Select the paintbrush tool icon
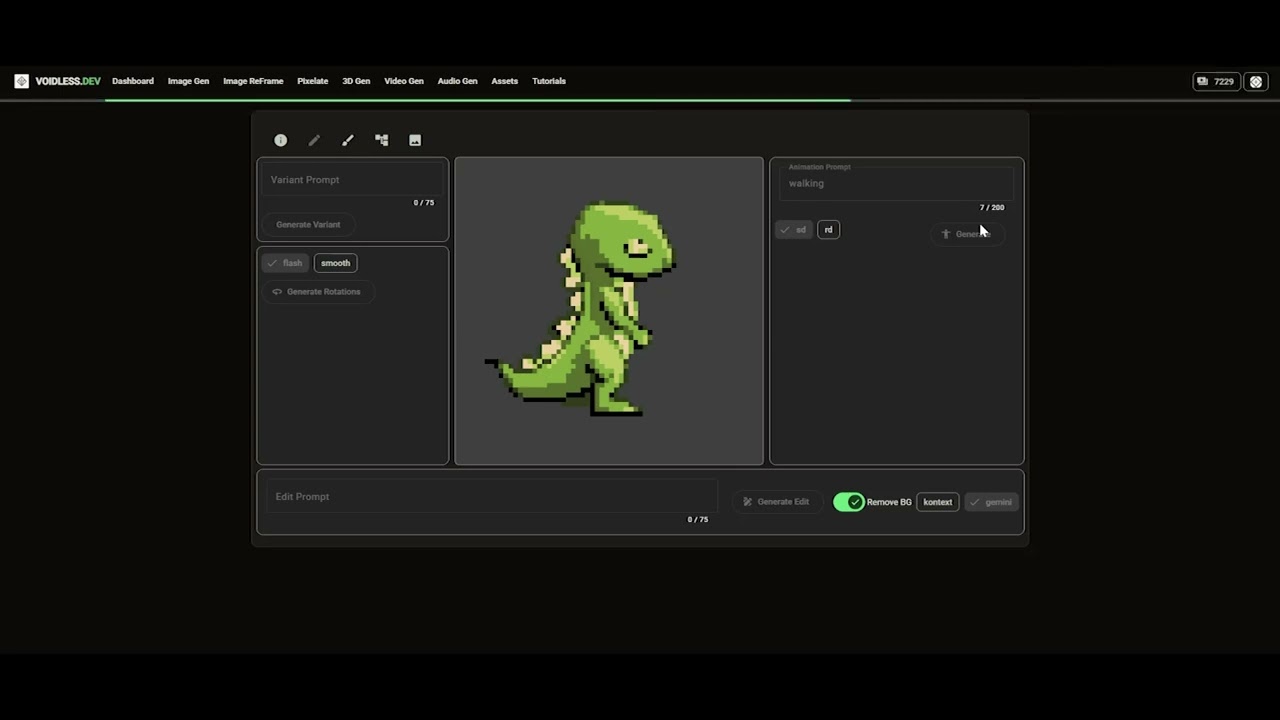The width and height of the screenshot is (1280, 720). pyautogui.click(x=348, y=140)
